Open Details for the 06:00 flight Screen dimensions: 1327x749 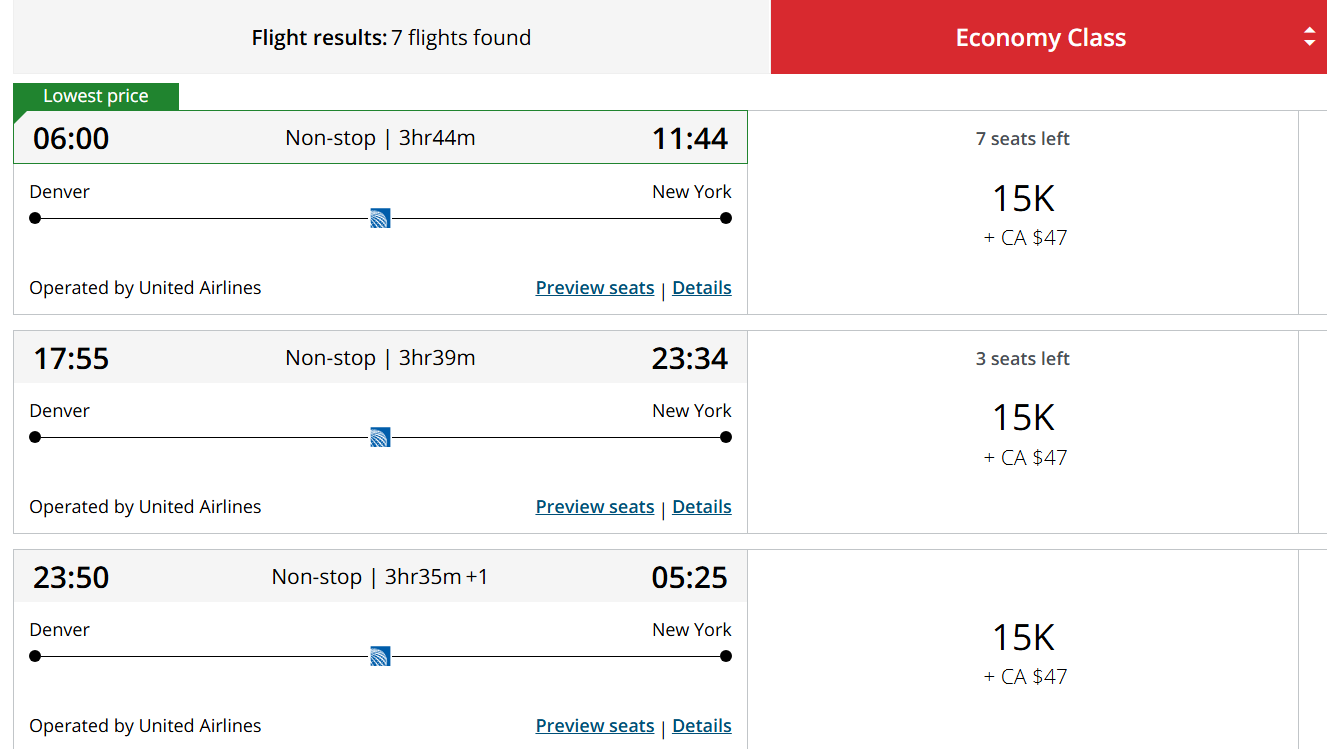(701, 288)
